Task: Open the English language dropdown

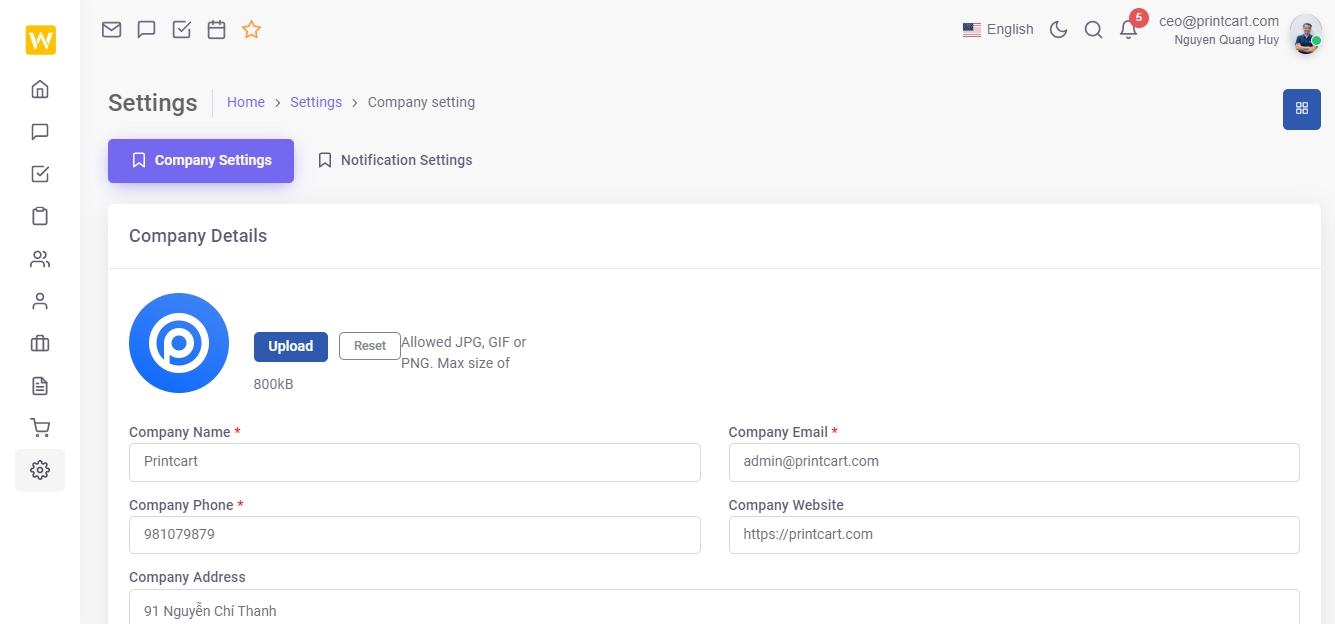Action: 997,29
